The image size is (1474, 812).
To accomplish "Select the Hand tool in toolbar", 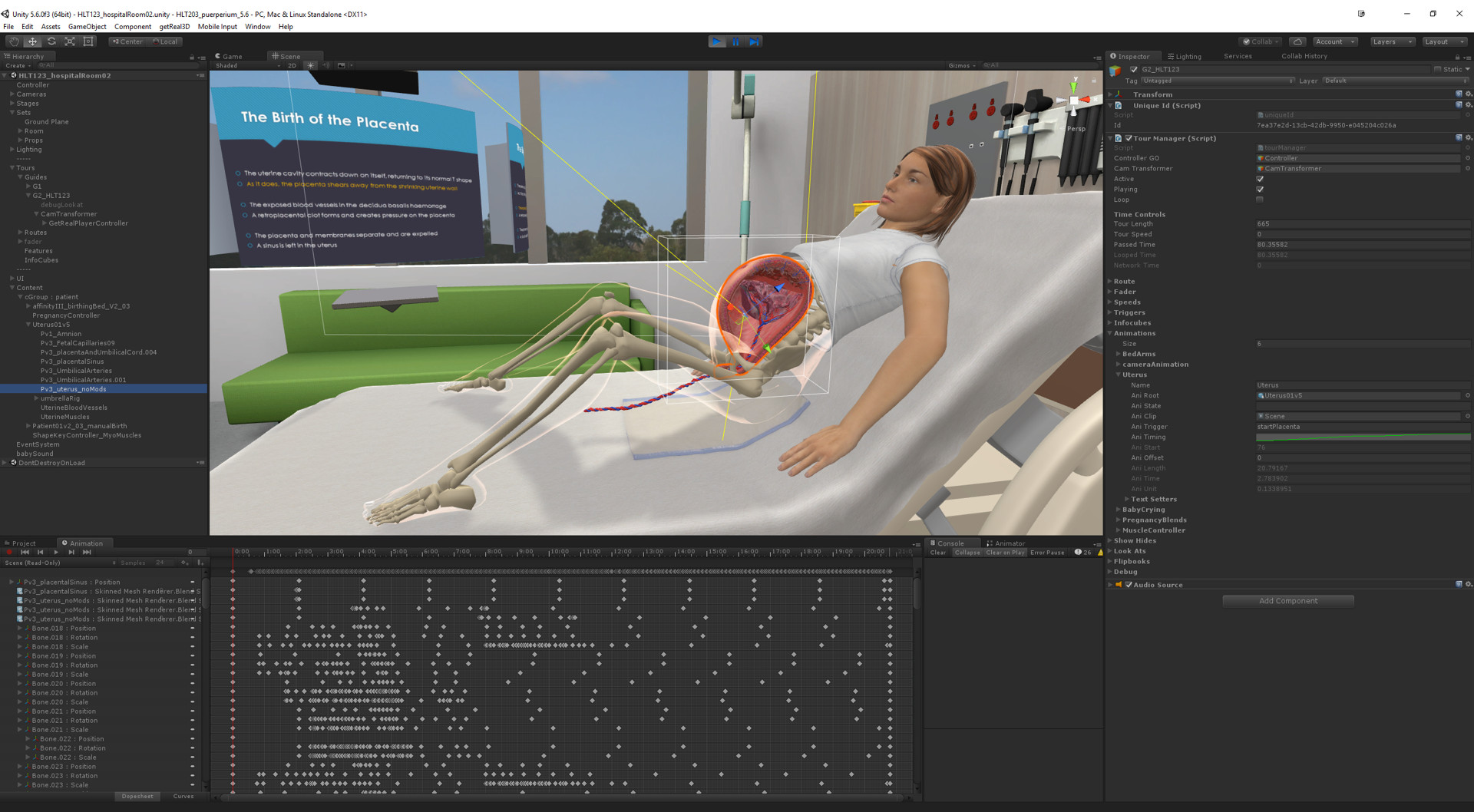I will click(x=14, y=41).
